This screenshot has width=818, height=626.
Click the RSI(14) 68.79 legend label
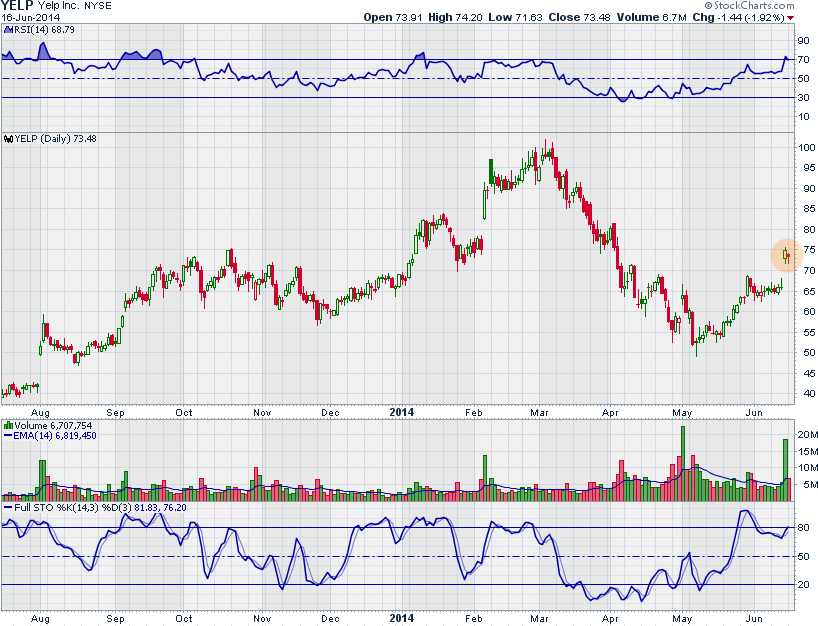(x=44, y=30)
